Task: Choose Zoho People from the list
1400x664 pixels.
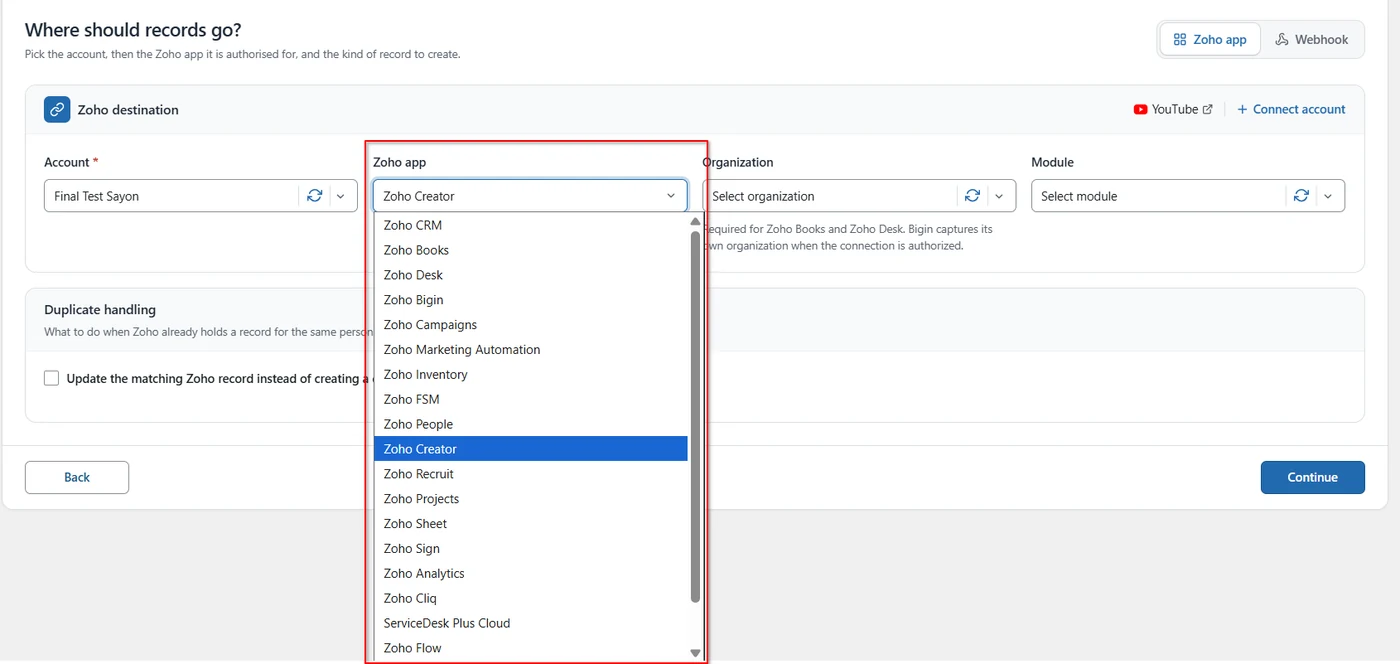Action: 531,424
